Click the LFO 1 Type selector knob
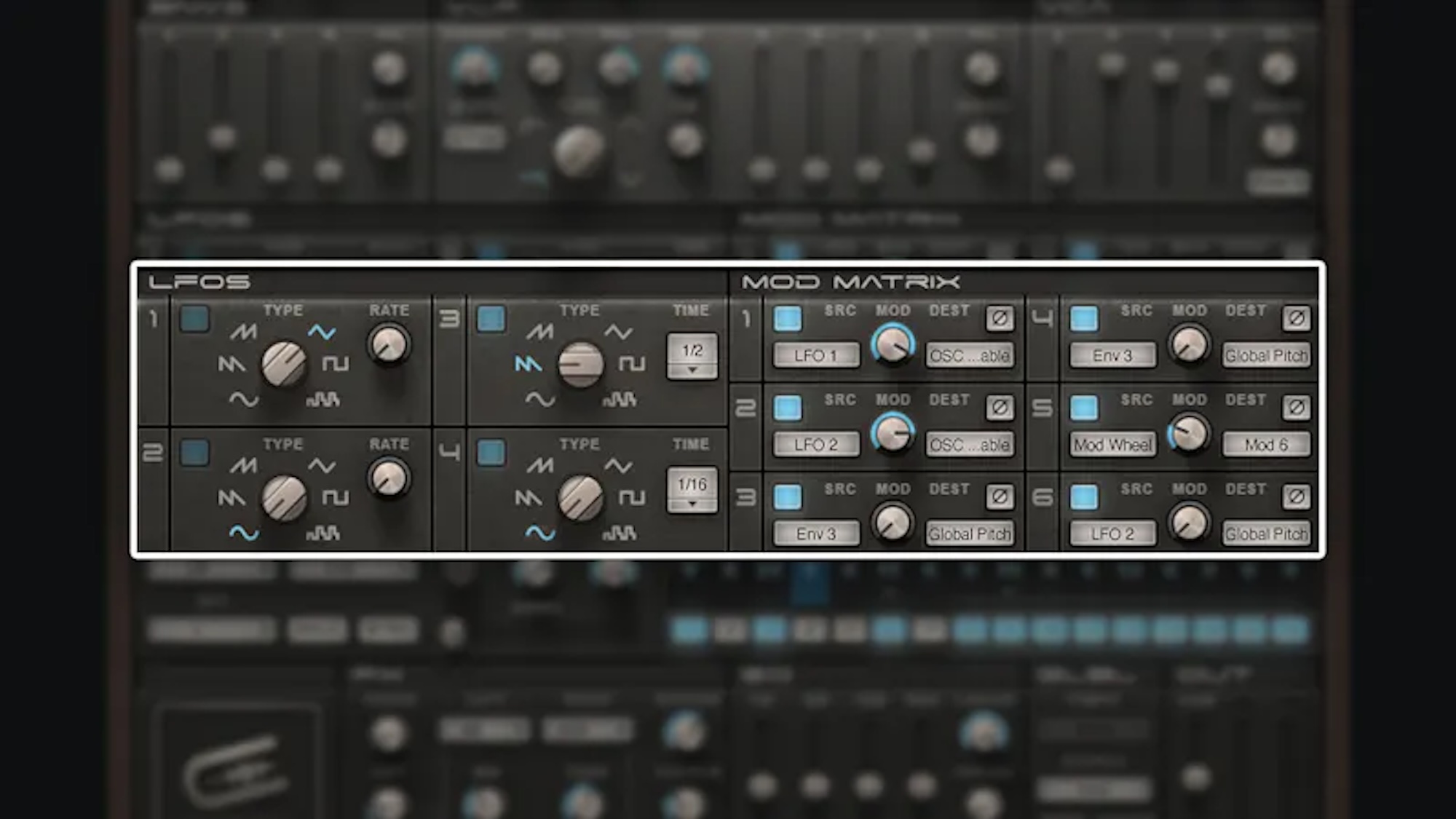Image resolution: width=1456 pixels, height=819 pixels. 284,364
